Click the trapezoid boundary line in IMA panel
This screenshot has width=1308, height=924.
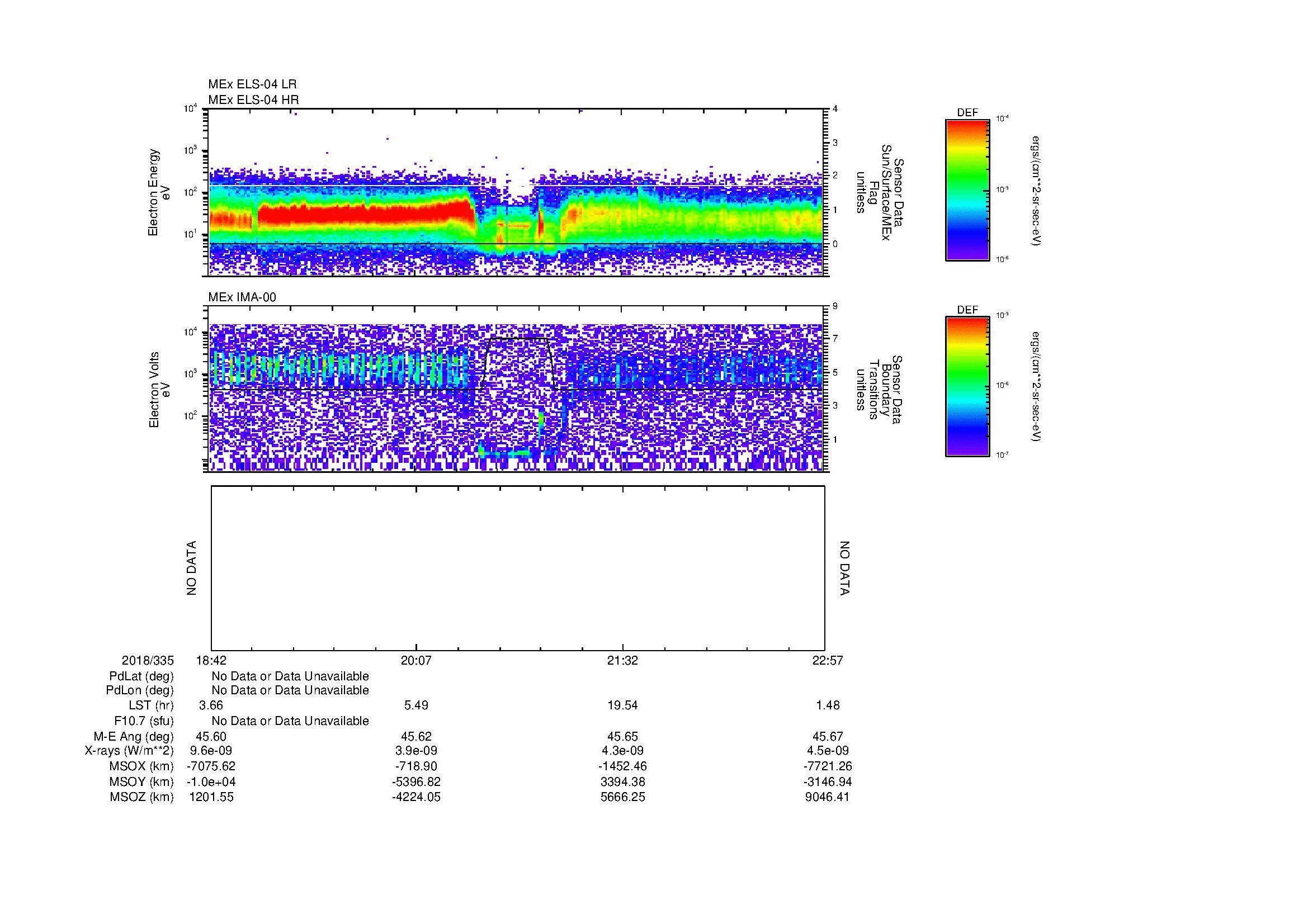(x=517, y=363)
